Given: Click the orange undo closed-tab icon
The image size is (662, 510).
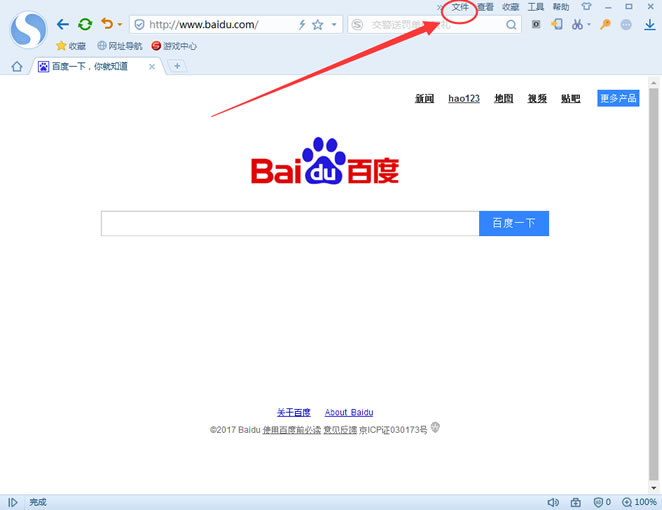Looking at the screenshot, I should [107, 24].
